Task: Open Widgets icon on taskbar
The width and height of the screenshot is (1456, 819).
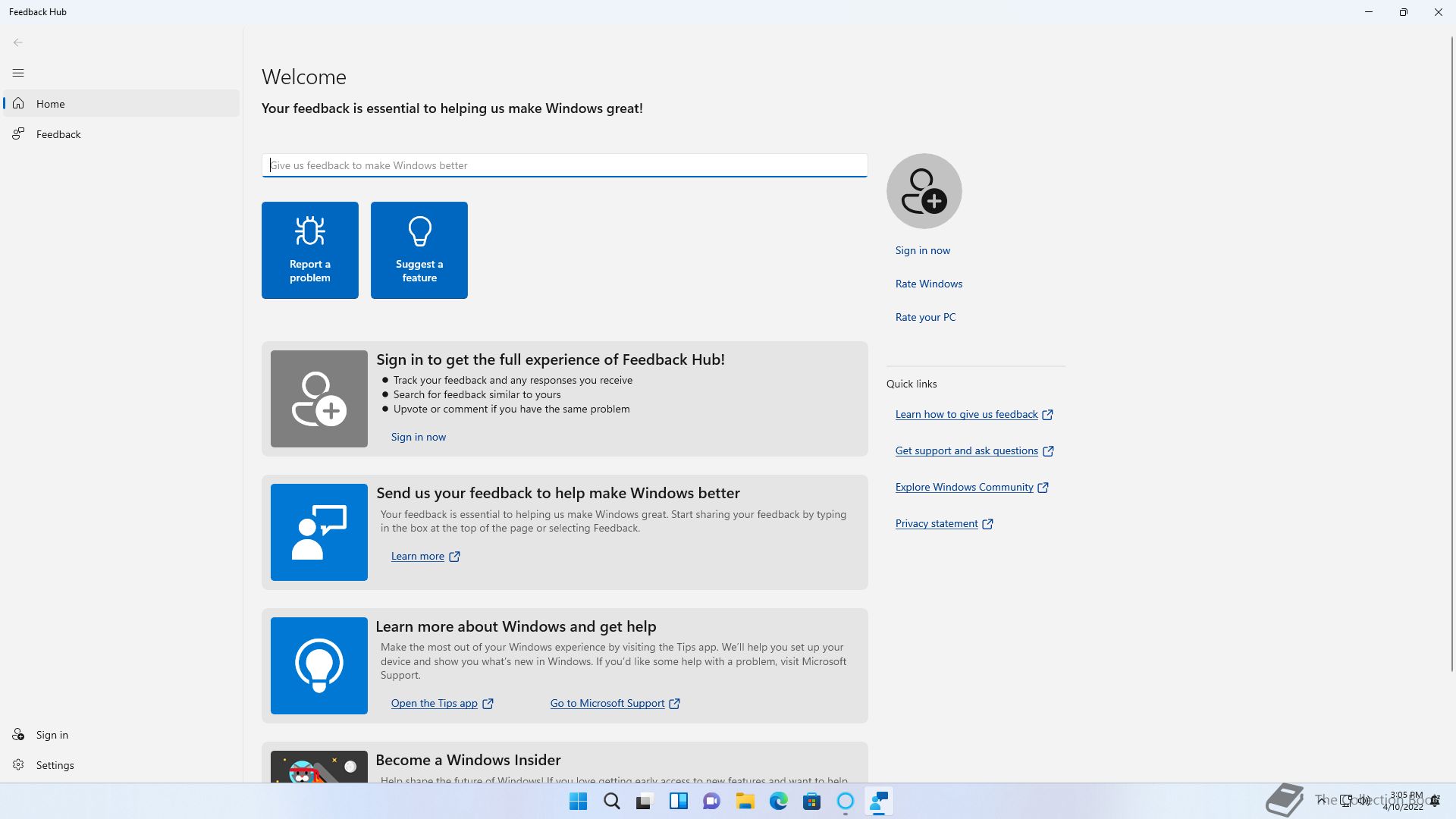Action: [x=678, y=801]
